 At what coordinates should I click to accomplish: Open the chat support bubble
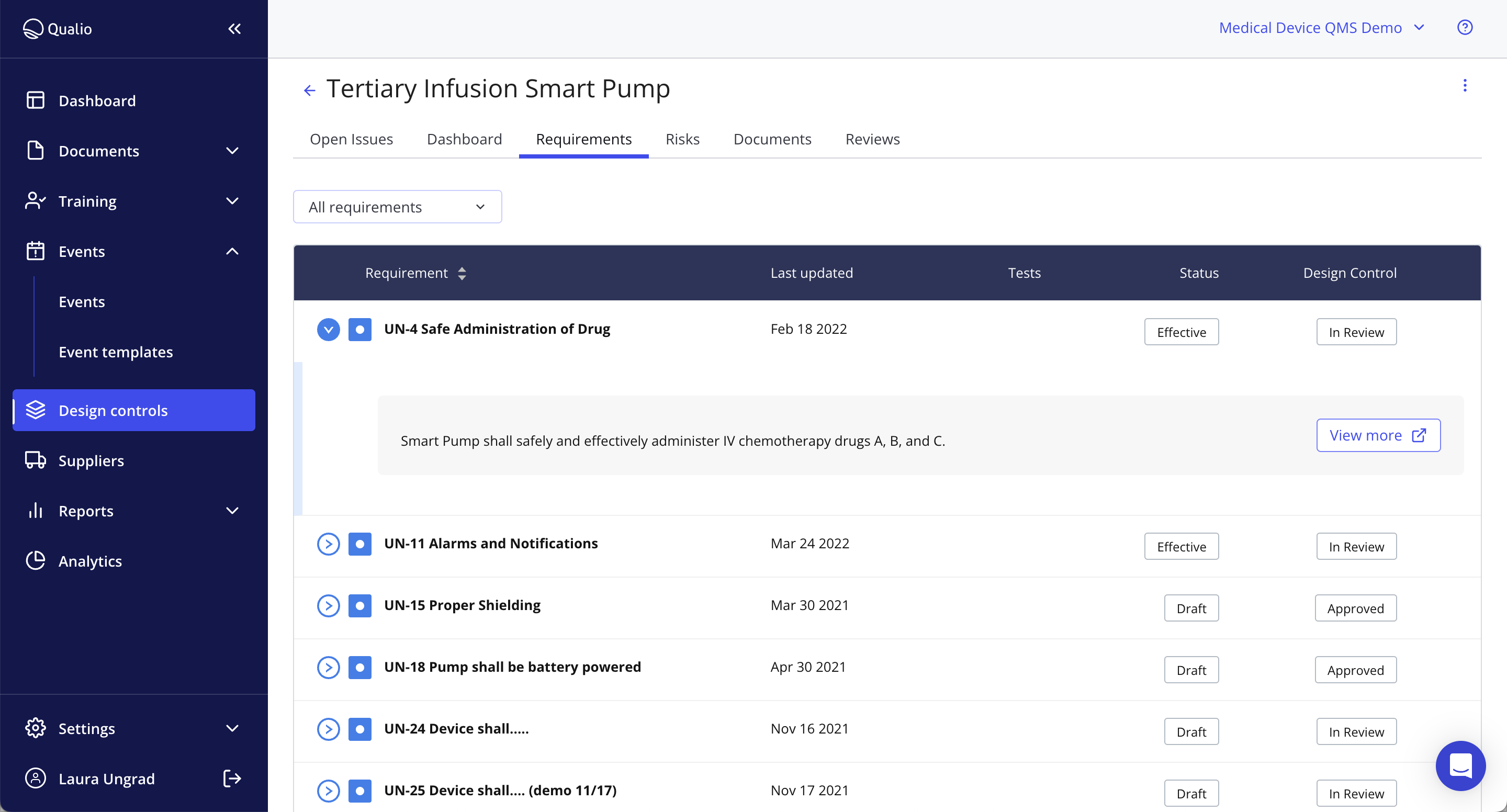coord(1460,765)
